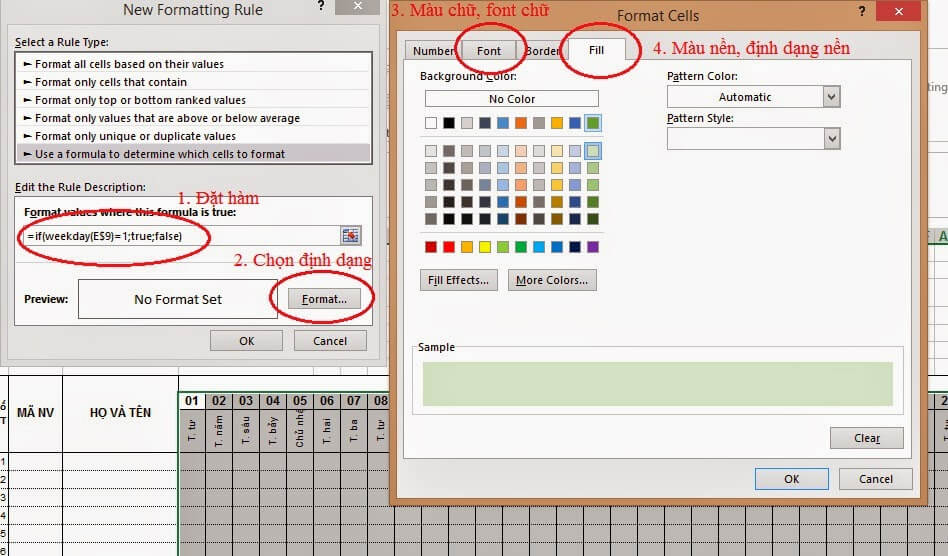Close the Format Cells dialog

click(x=903, y=13)
